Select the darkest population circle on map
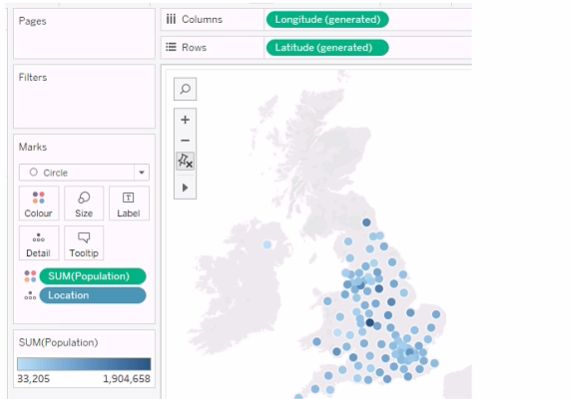The height and width of the screenshot is (399, 571). (x=370, y=323)
